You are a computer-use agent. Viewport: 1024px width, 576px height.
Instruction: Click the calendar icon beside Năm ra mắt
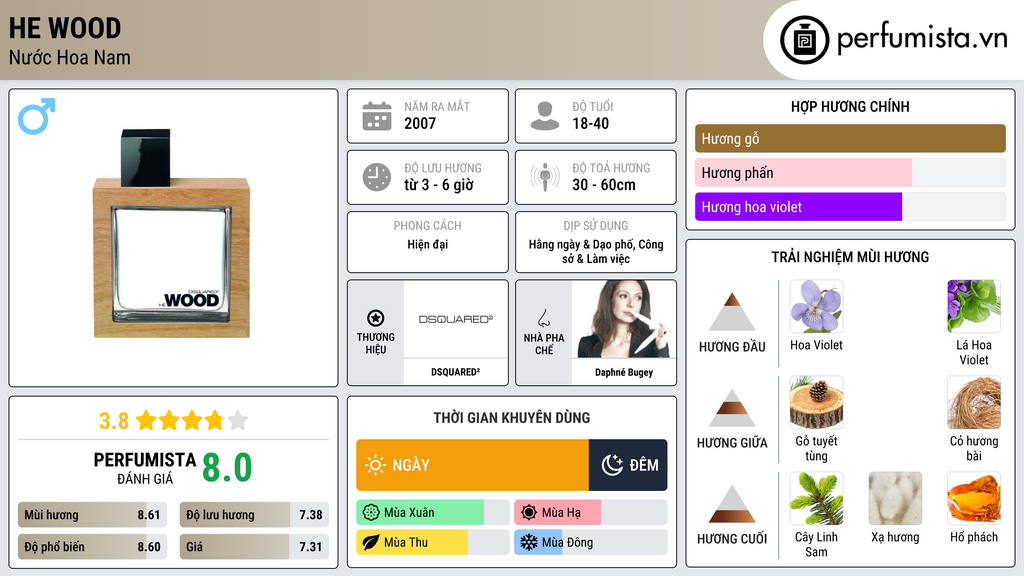(377, 116)
